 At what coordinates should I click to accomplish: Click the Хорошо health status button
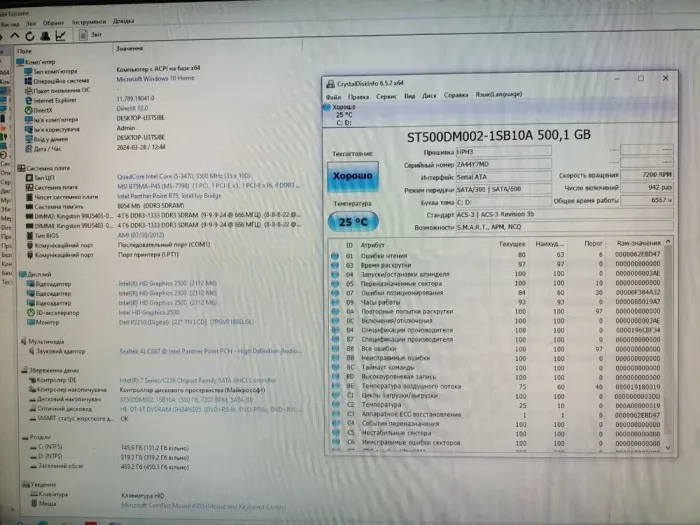[350, 176]
